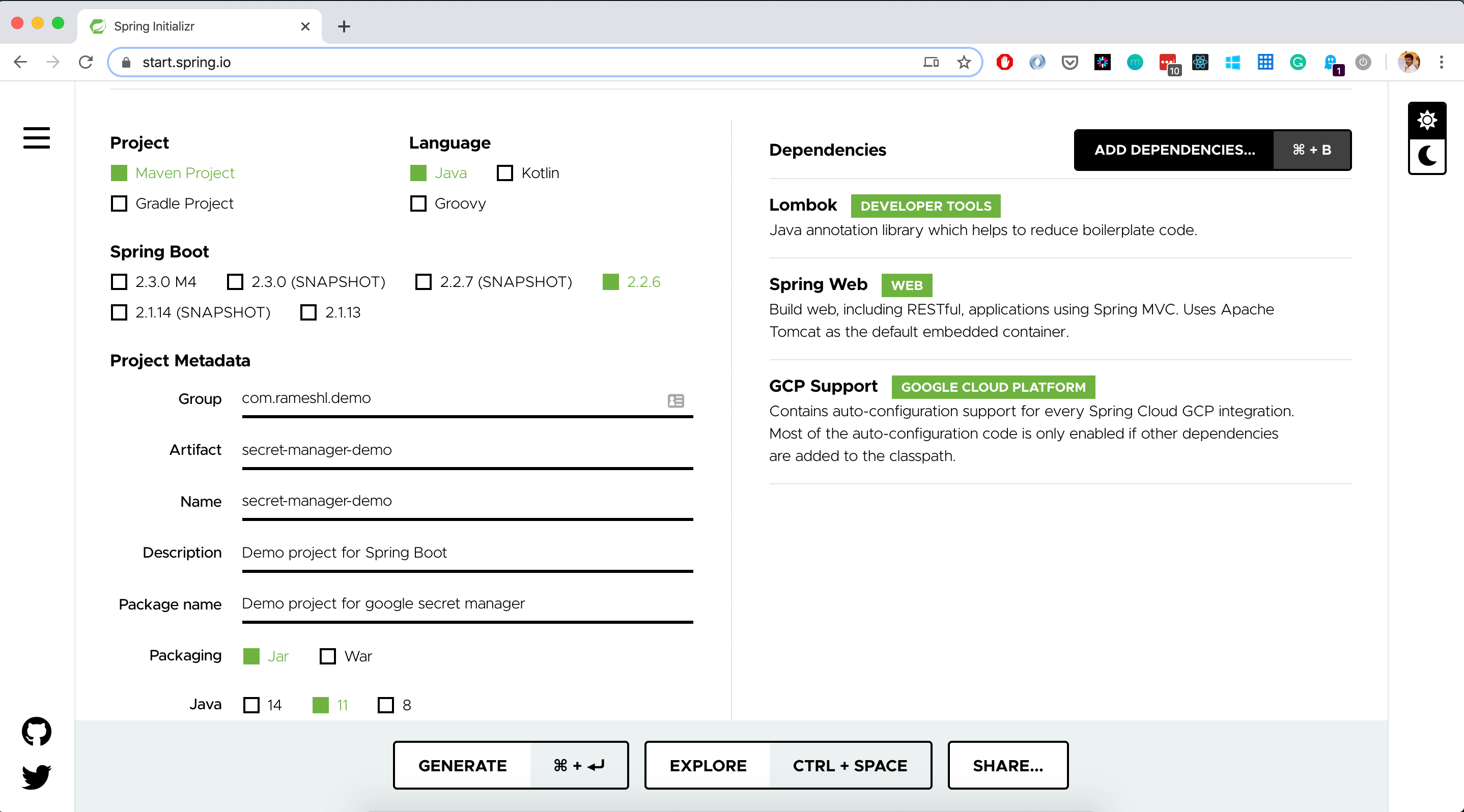Click the GENERATE button

[462, 765]
